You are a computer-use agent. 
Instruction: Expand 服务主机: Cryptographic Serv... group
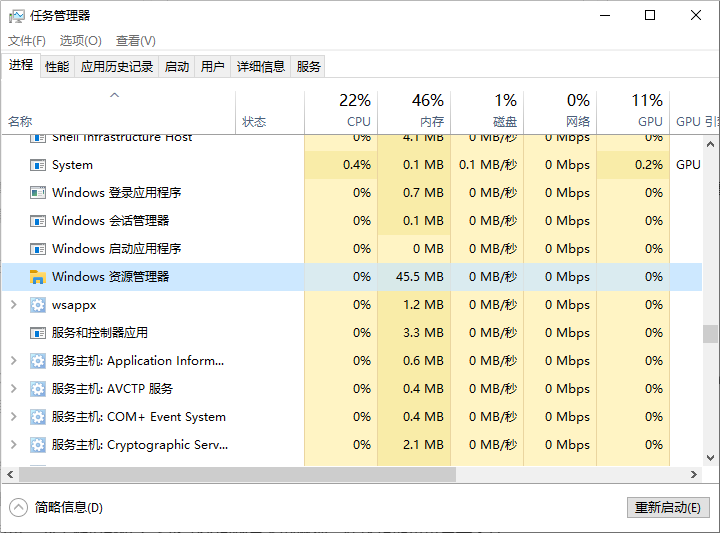14,444
